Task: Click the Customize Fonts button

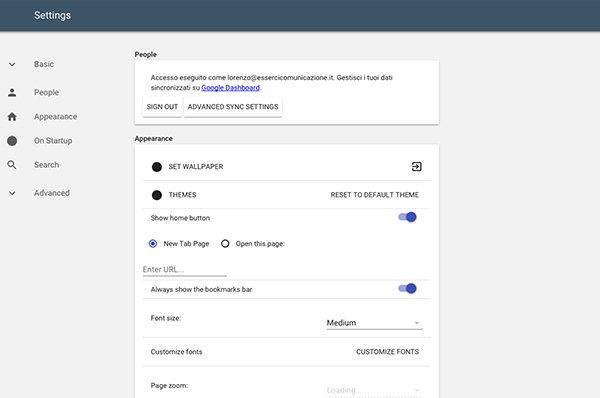Action: (388, 352)
